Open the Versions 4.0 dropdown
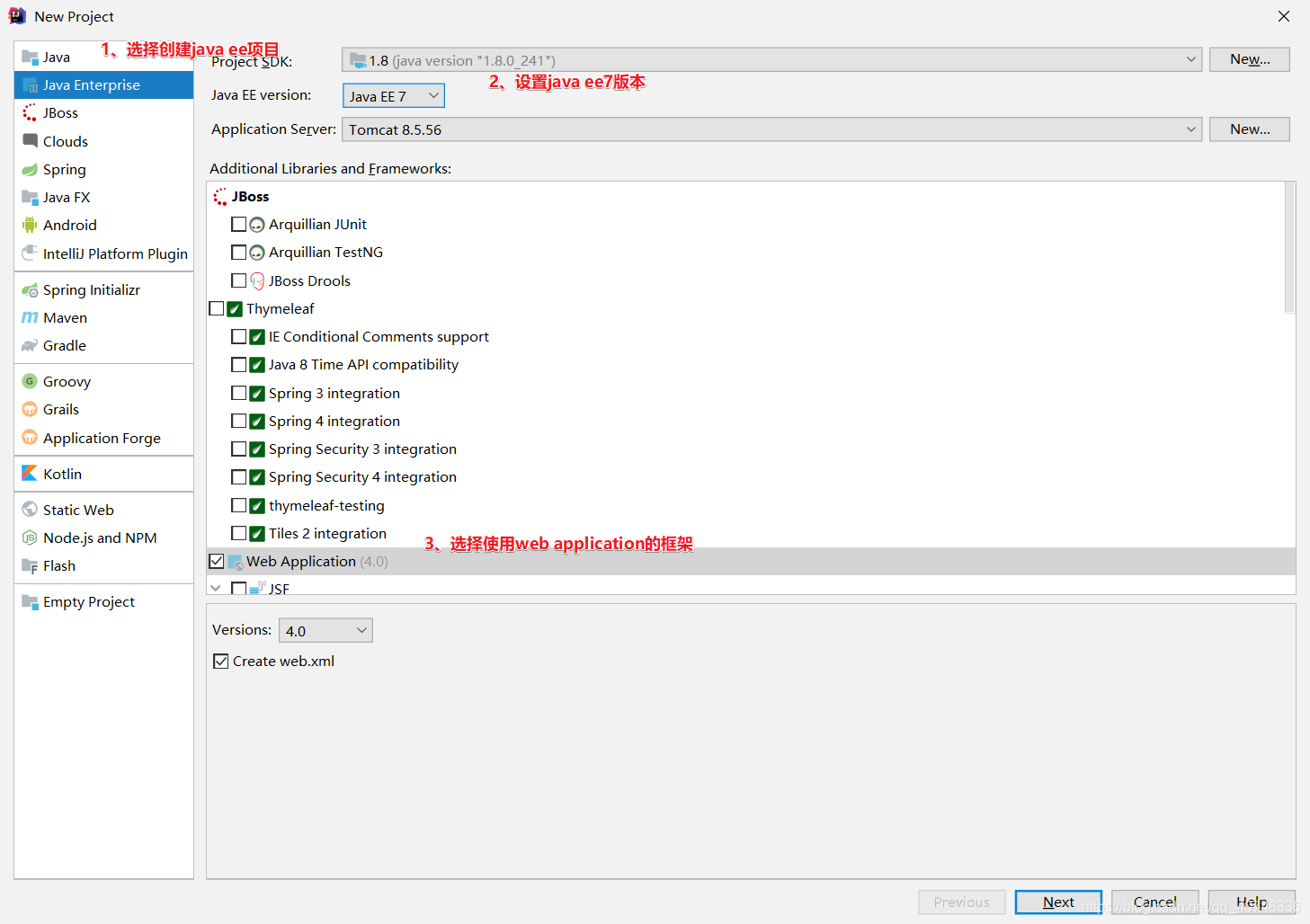 click(325, 630)
